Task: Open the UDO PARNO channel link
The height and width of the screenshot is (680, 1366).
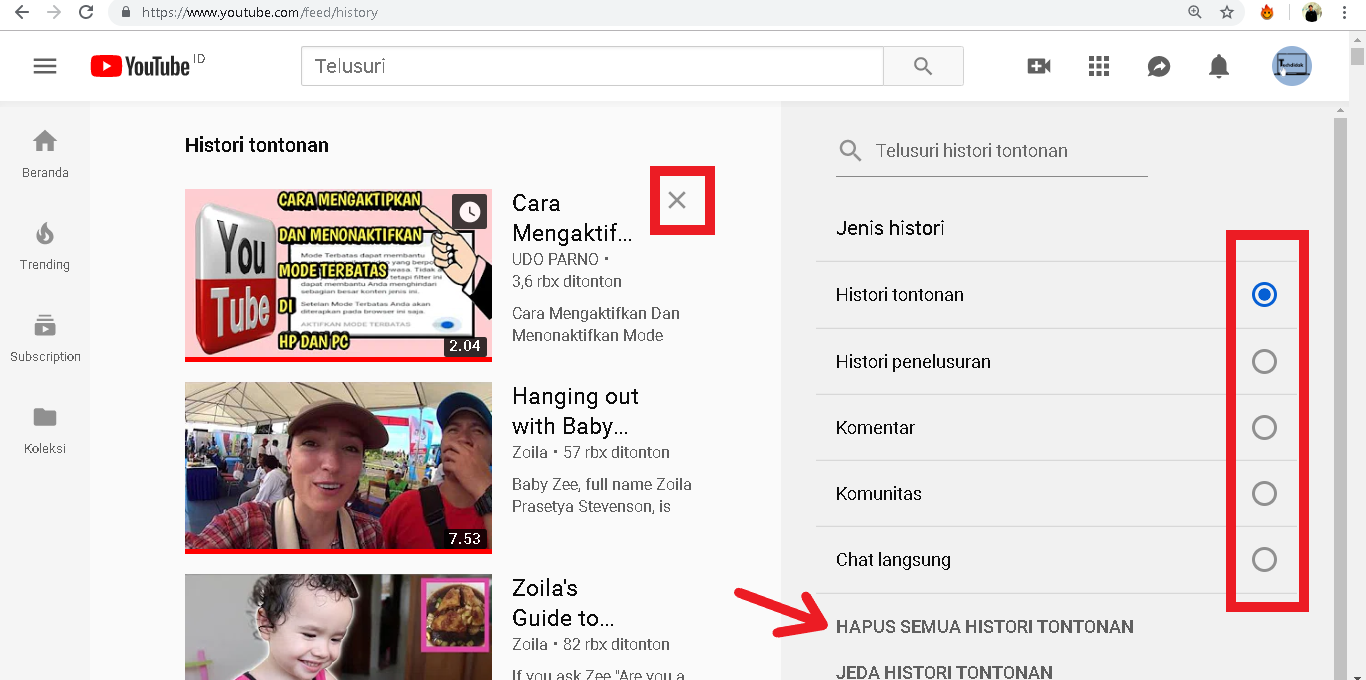Action: 555,260
